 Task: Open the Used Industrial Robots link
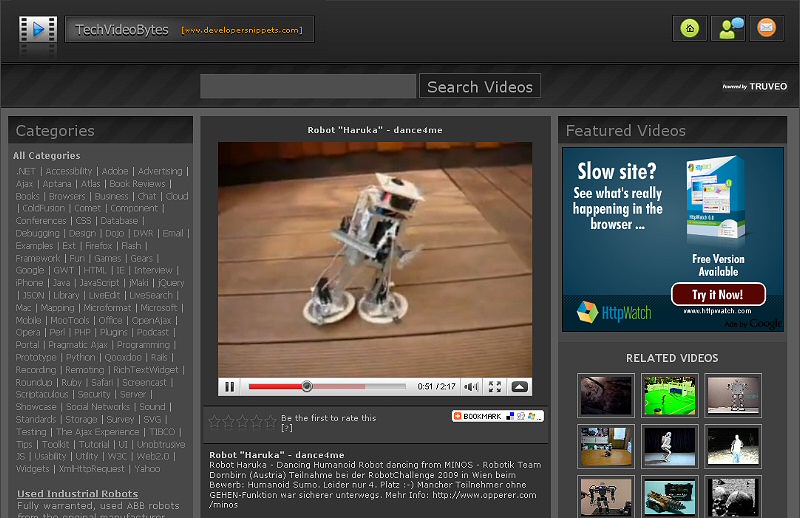click(x=77, y=494)
